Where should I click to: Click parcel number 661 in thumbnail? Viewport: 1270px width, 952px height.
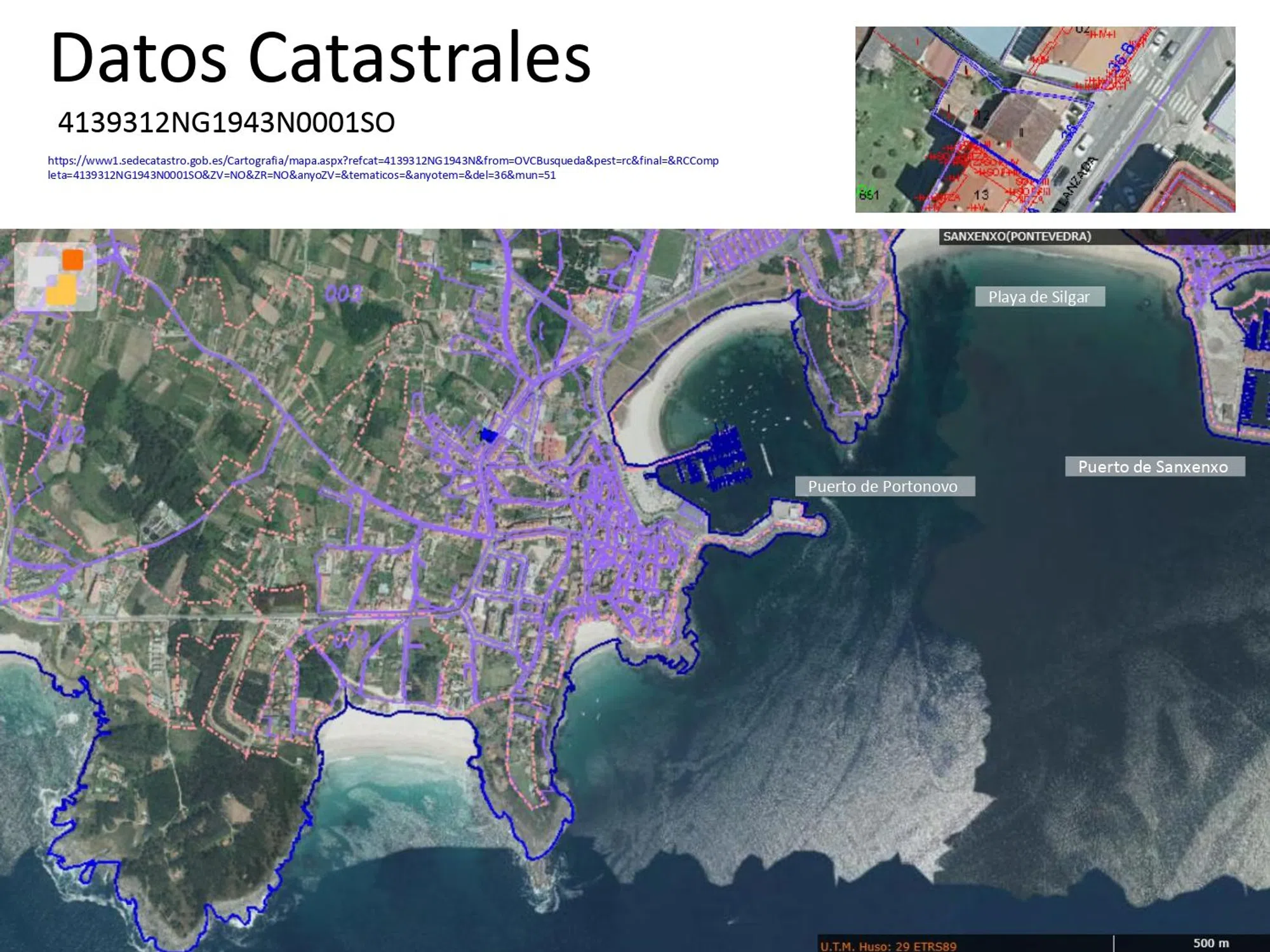coord(869,195)
